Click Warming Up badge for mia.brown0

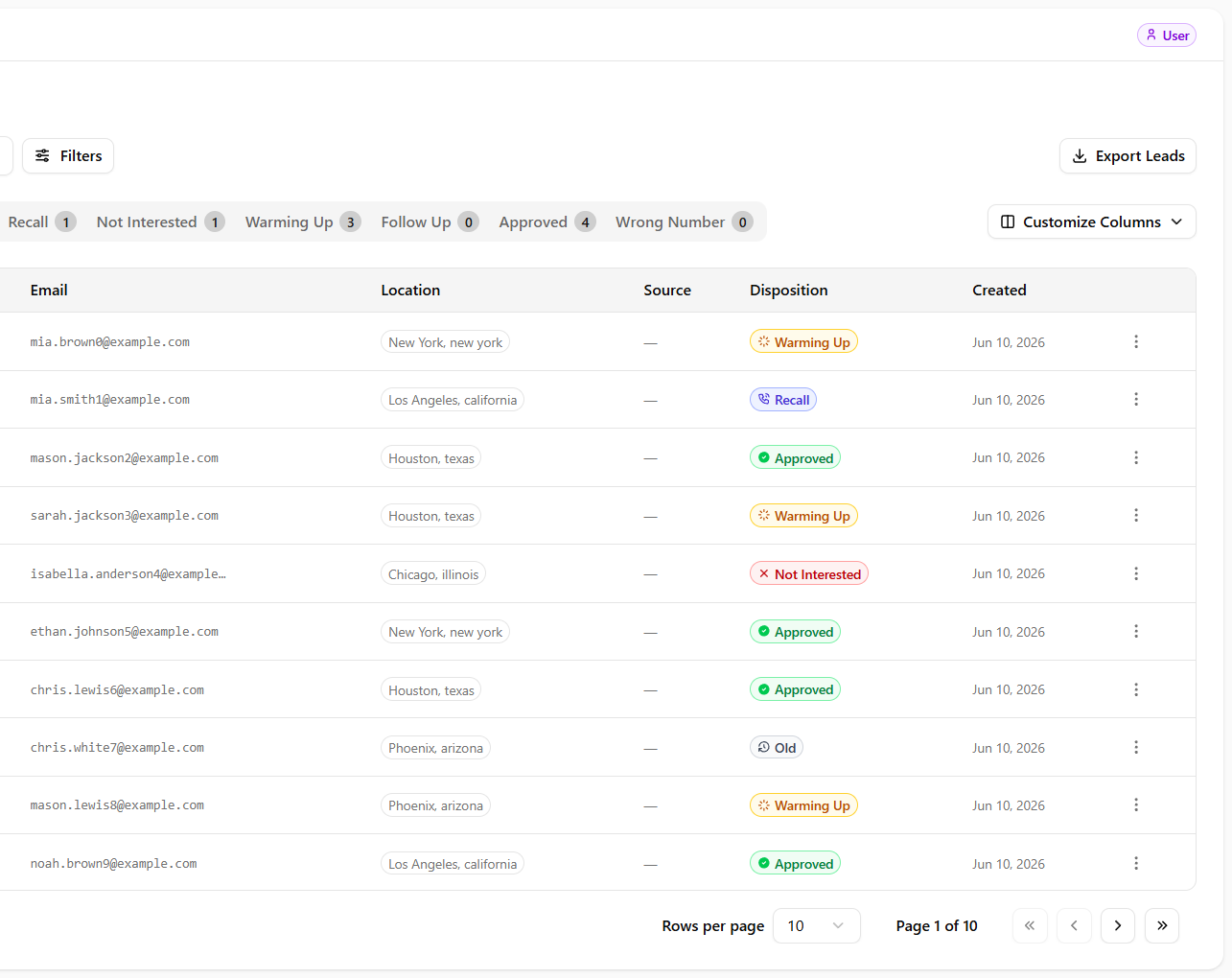(803, 342)
